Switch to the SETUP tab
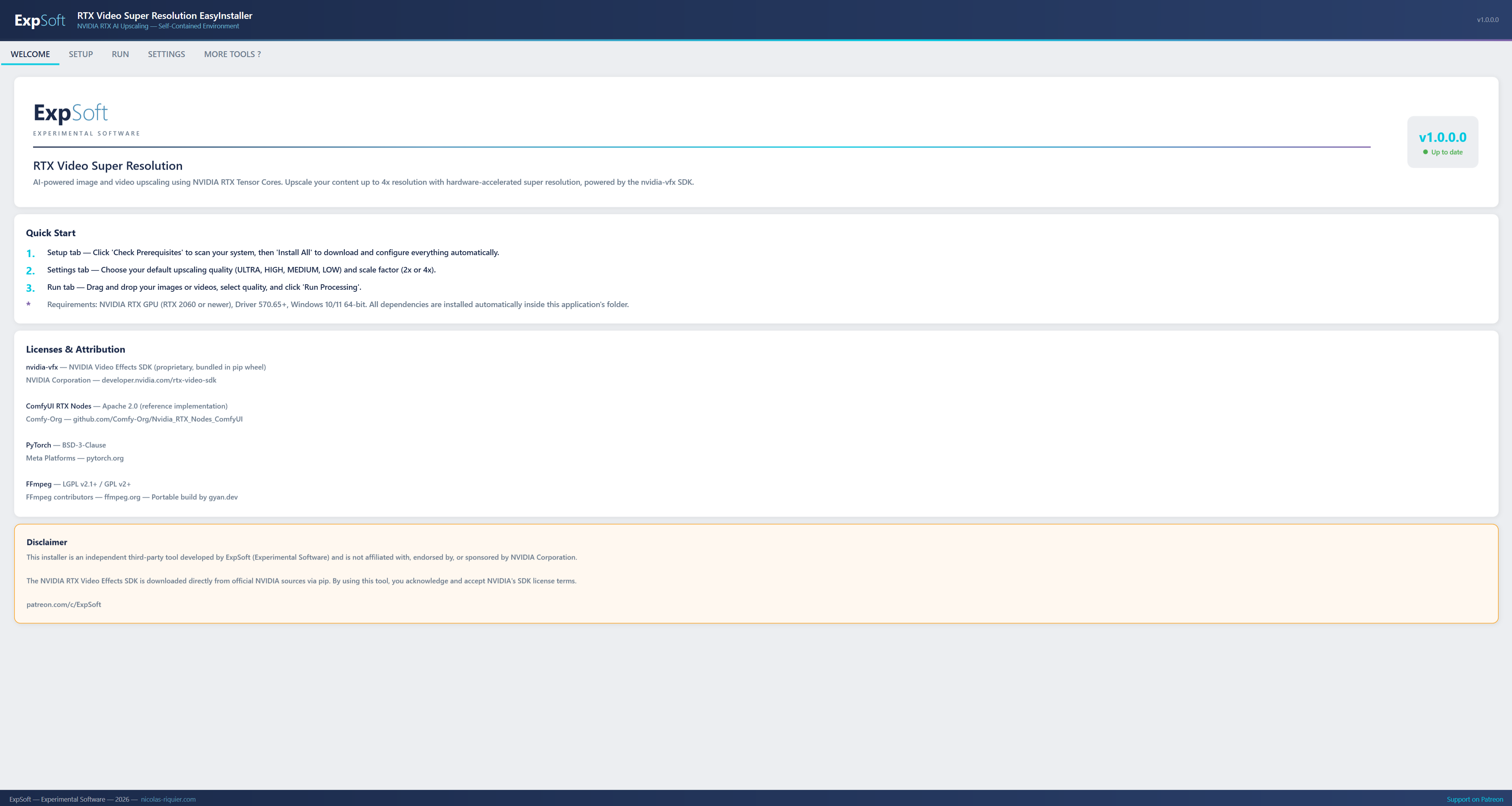Viewport: 1512px width, 806px height. point(80,54)
